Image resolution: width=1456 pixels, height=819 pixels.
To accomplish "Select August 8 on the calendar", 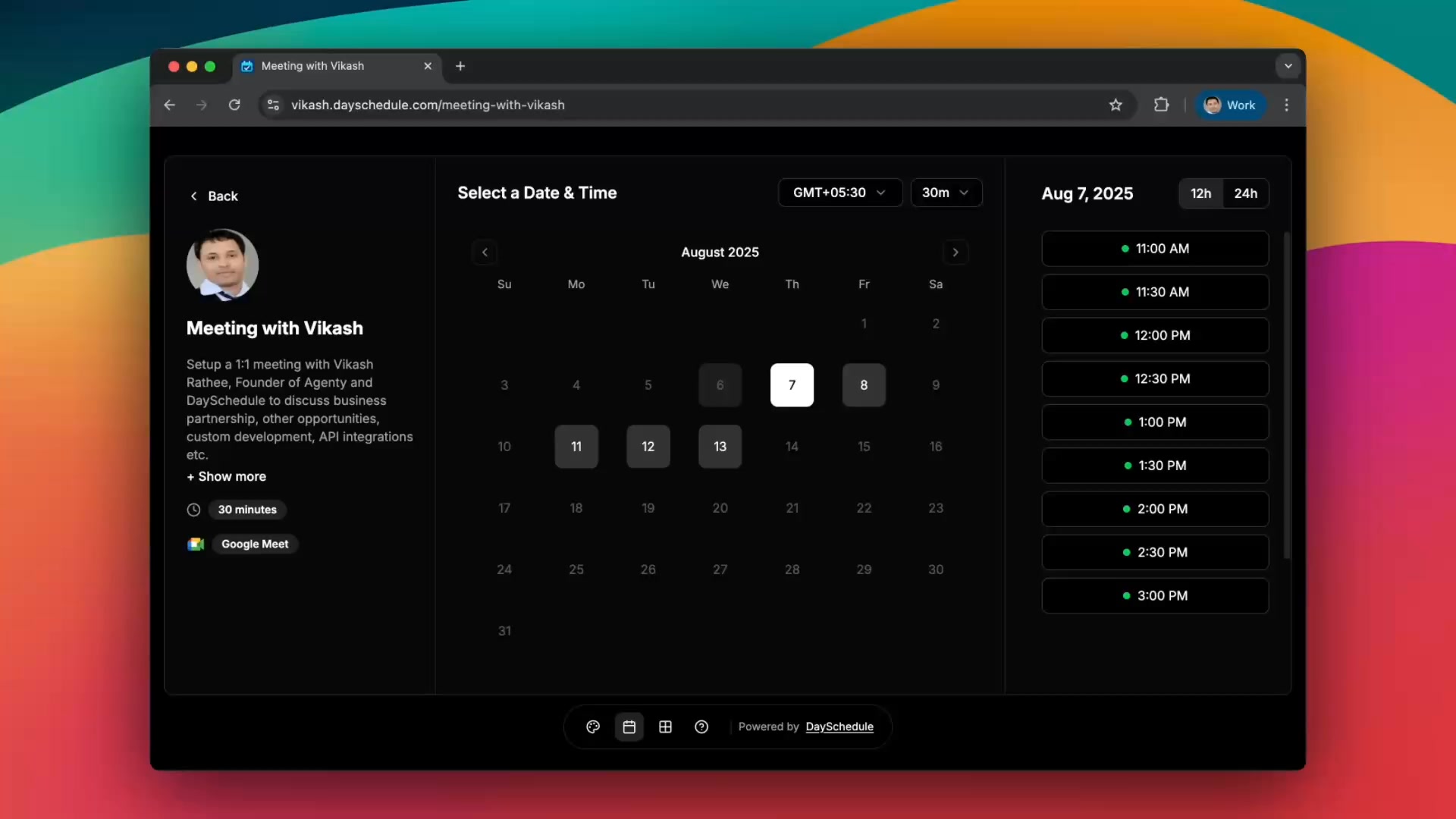I will [x=864, y=385].
